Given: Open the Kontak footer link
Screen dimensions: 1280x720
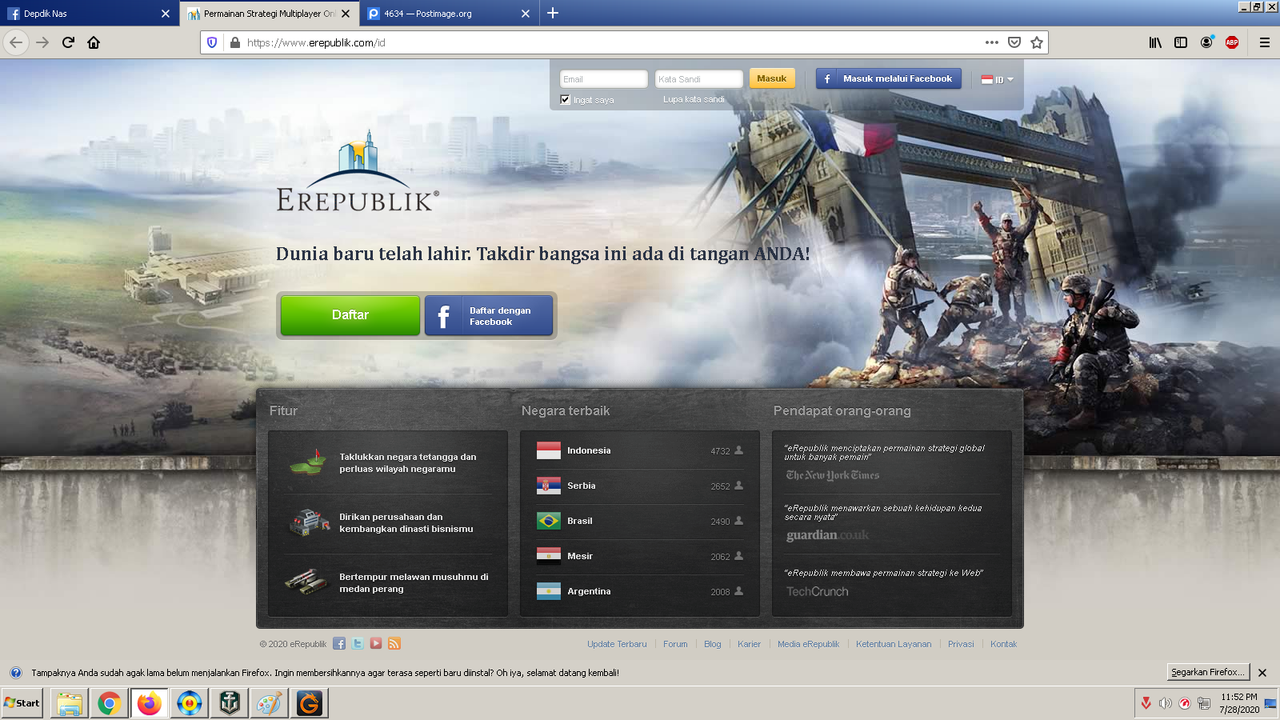Looking at the screenshot, I should (x=1003, y=644).
